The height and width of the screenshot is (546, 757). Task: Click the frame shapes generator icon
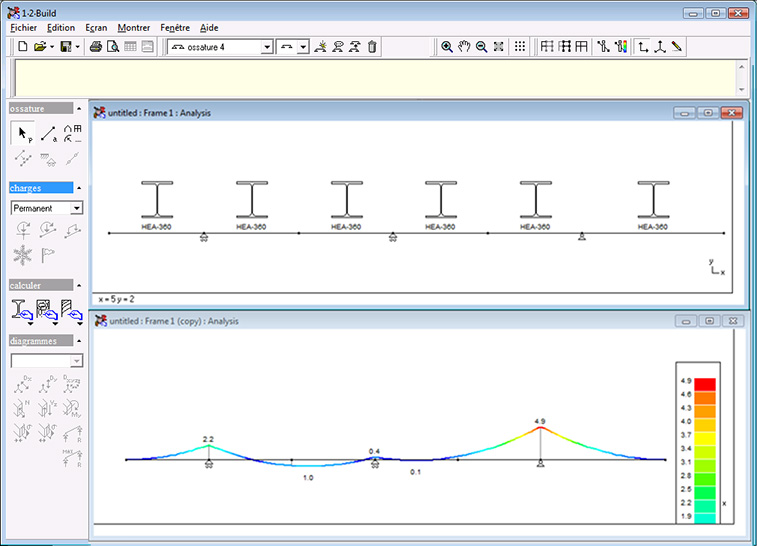tap(72, 134)
